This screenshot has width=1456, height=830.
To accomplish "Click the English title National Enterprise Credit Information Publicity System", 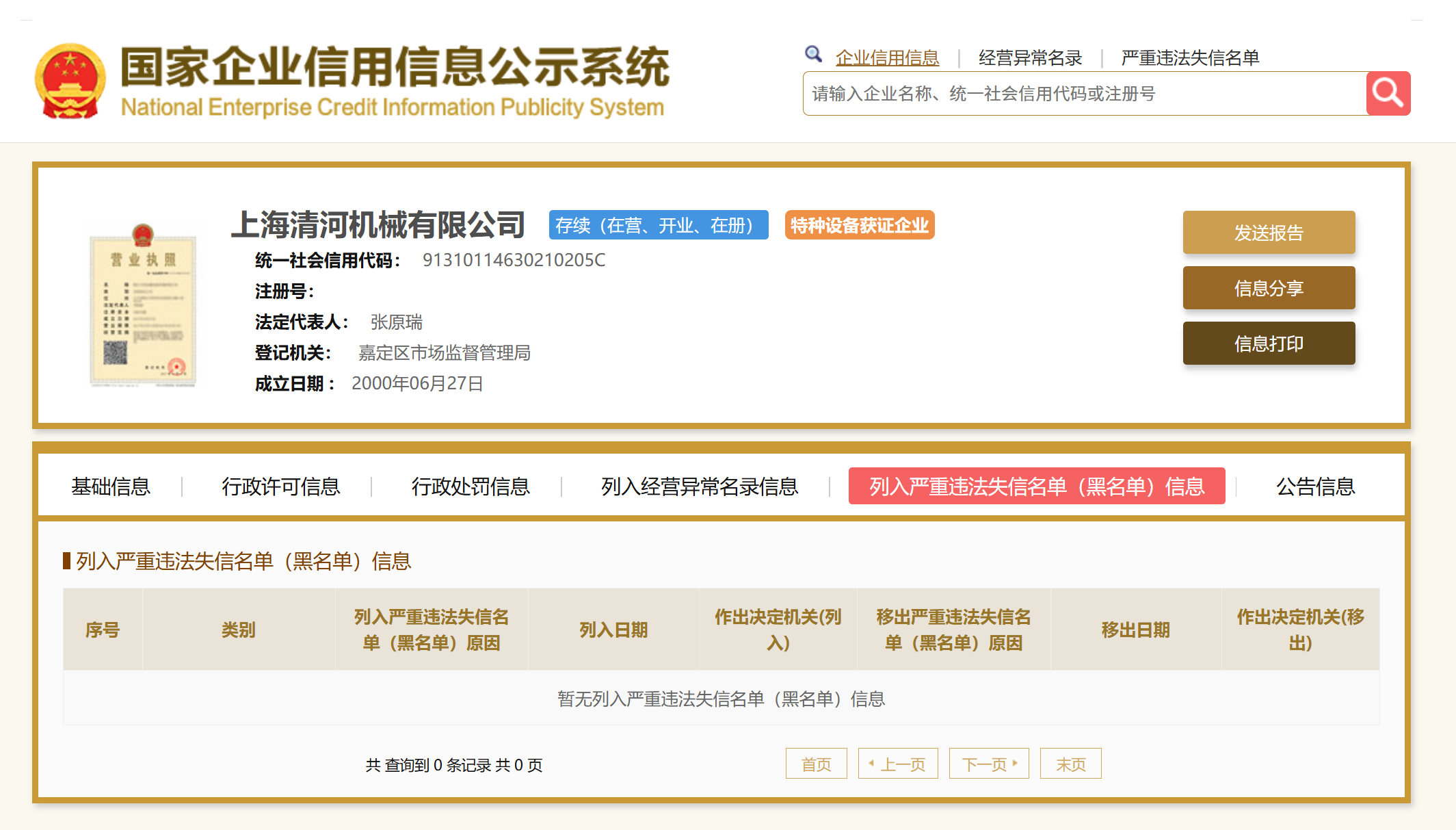I will pos(393,107).
